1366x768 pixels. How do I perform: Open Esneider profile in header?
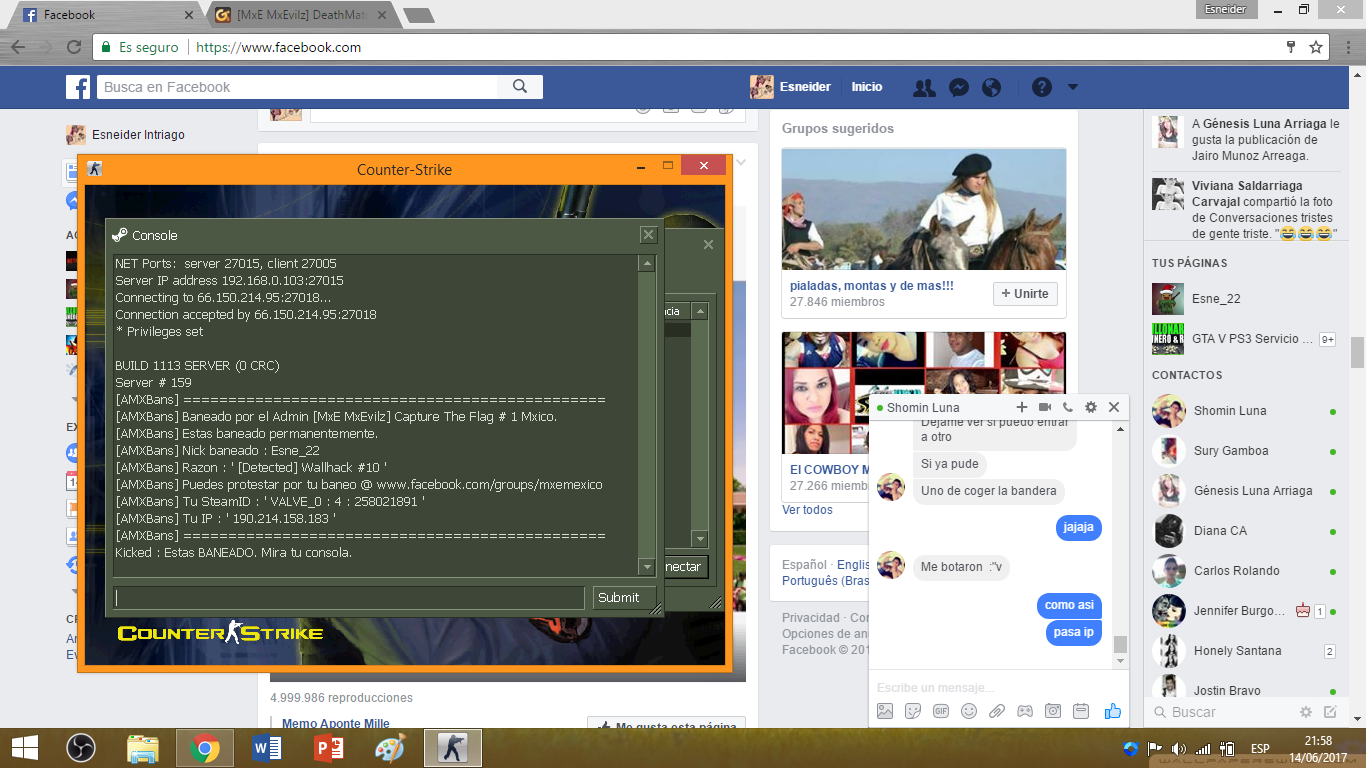(791, 87)
